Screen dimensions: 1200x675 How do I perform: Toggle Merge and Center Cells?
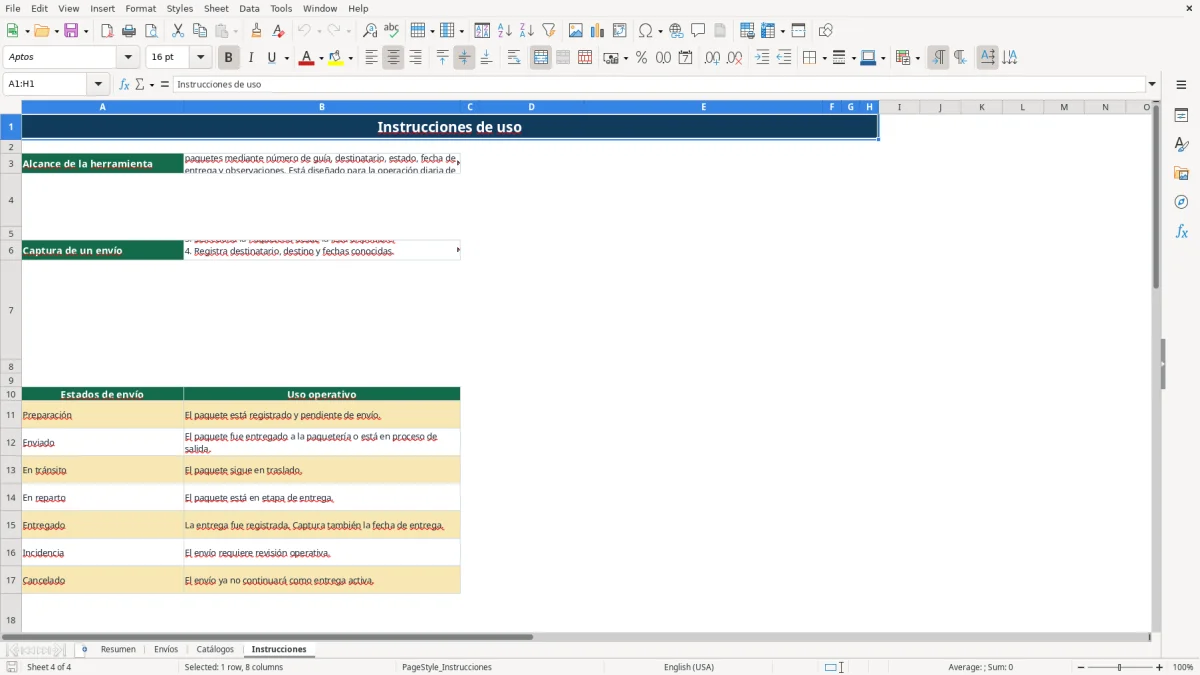(541, 58)
